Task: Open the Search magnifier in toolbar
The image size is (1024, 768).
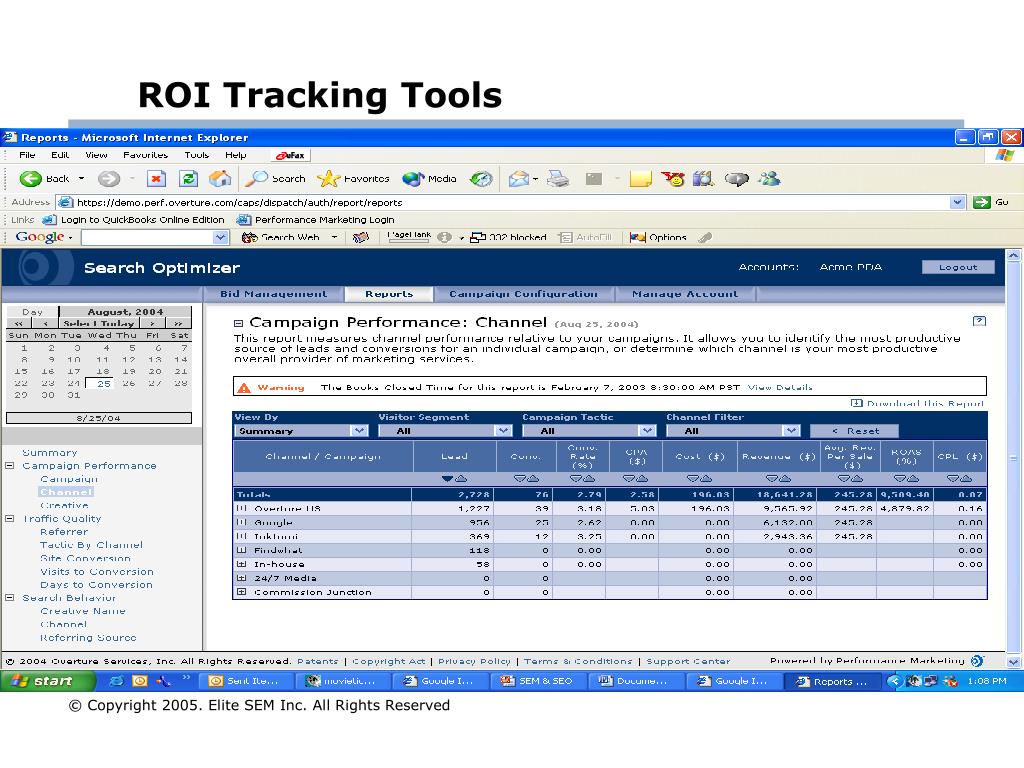Action: [257, 178]
